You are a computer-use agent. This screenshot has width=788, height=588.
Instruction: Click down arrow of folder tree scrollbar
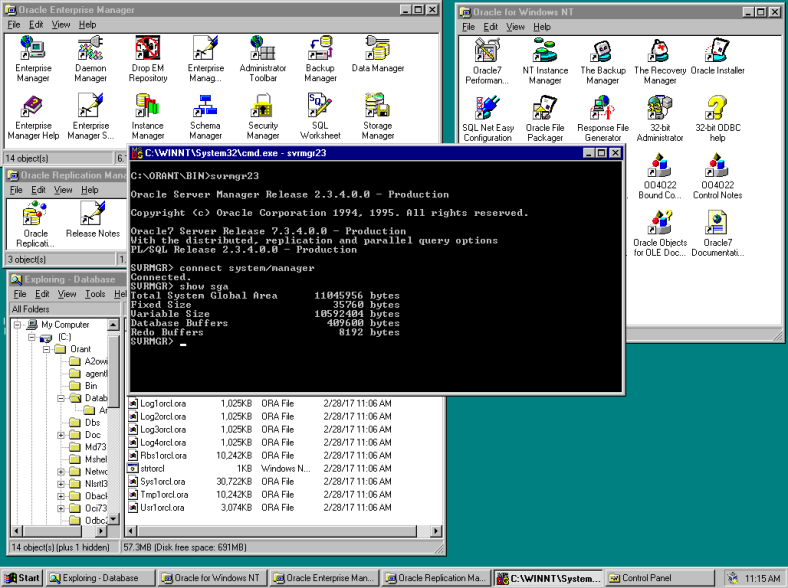pos(115,519)
